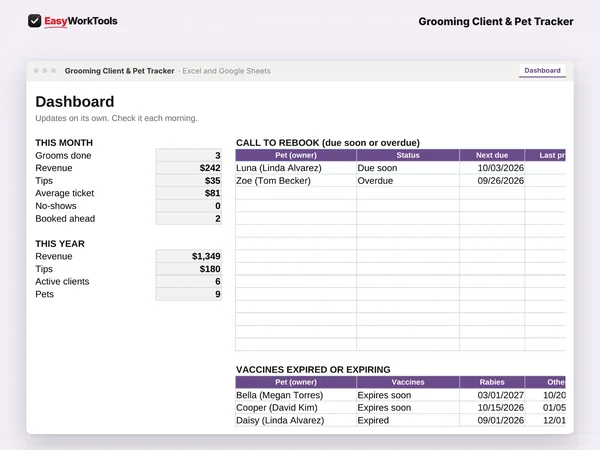The width and height of the screenshot is (600, 450).
Task: Click the Expired vaccine status cell
Action: [x=408, y=420]
